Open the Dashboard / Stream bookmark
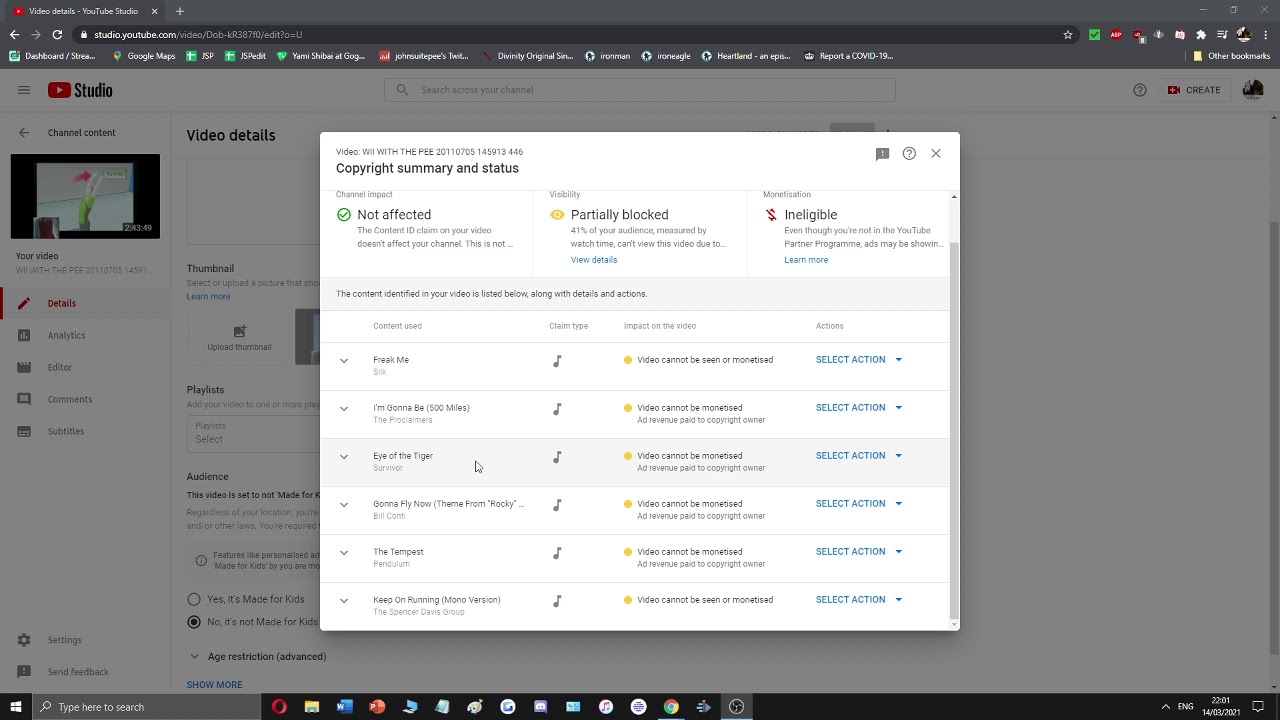 (x=52, y=56)
